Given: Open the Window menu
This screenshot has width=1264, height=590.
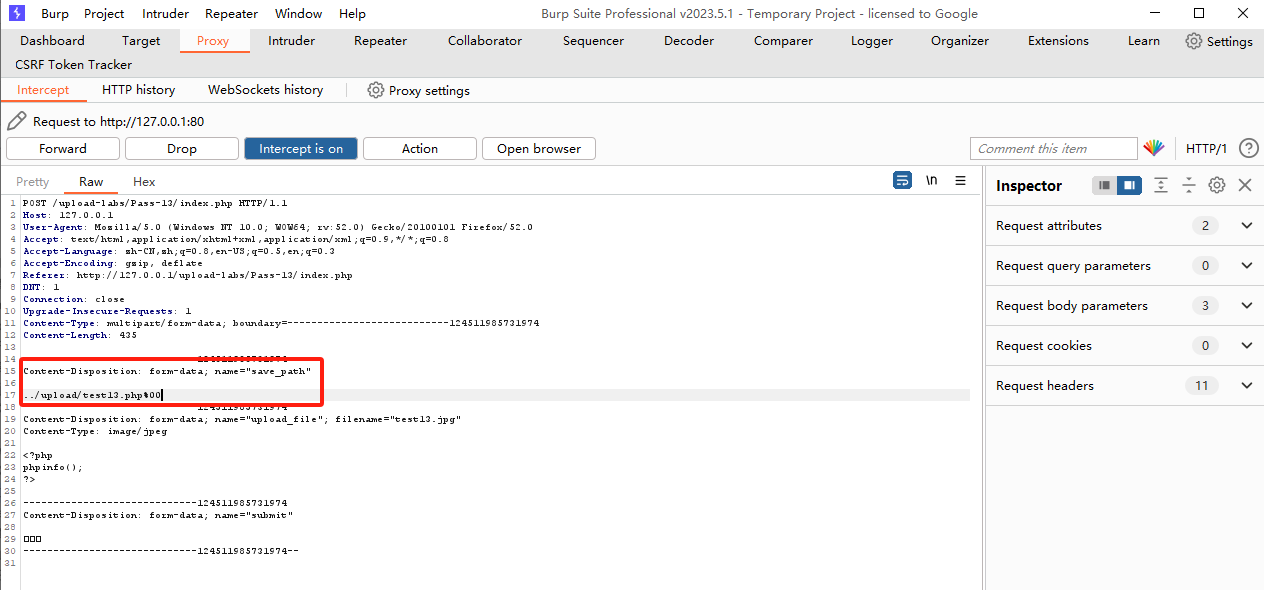Looking at the screenshot, I should [x=298, y=14].
